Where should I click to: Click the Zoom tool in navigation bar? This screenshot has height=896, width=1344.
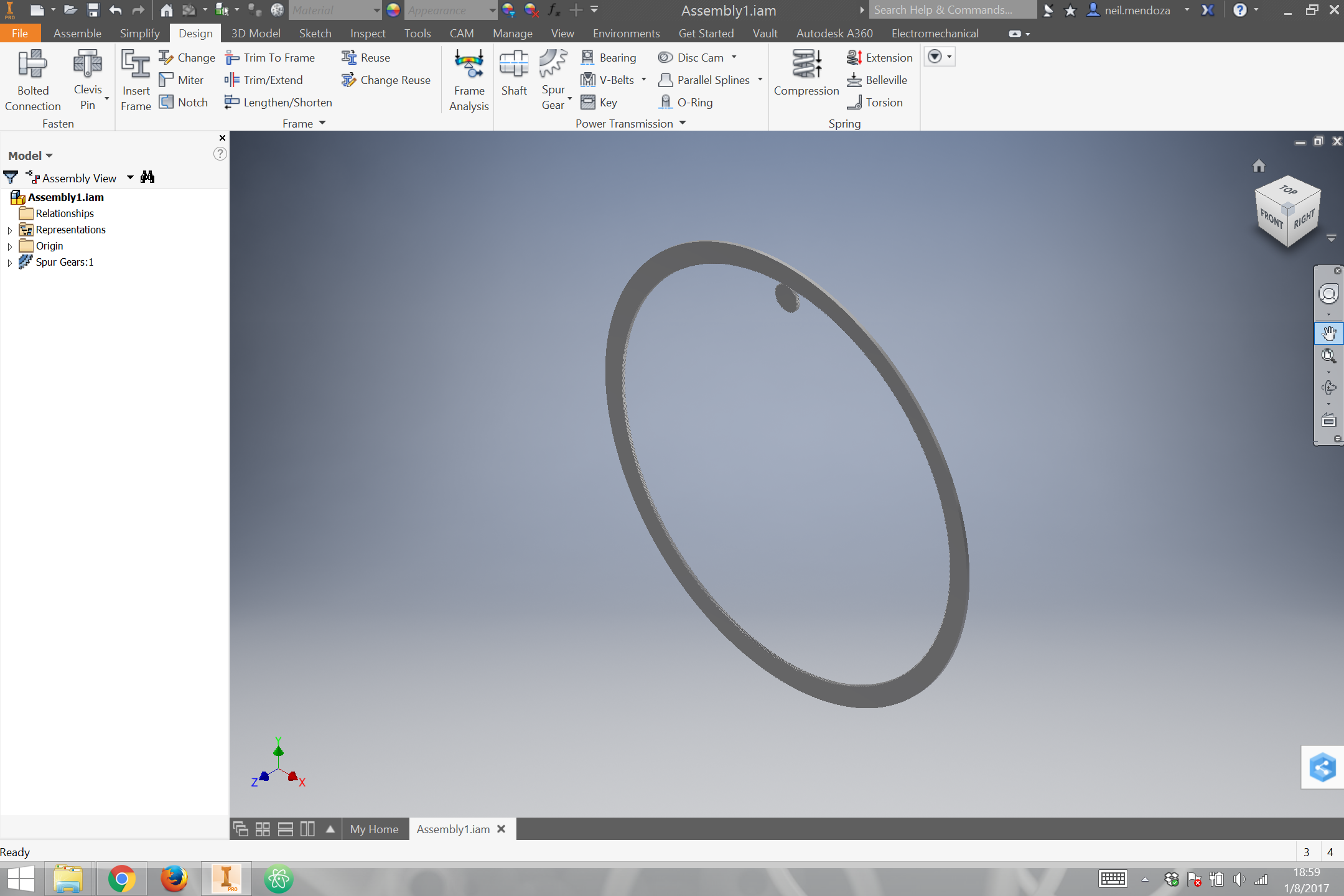tap(1328, 356)
